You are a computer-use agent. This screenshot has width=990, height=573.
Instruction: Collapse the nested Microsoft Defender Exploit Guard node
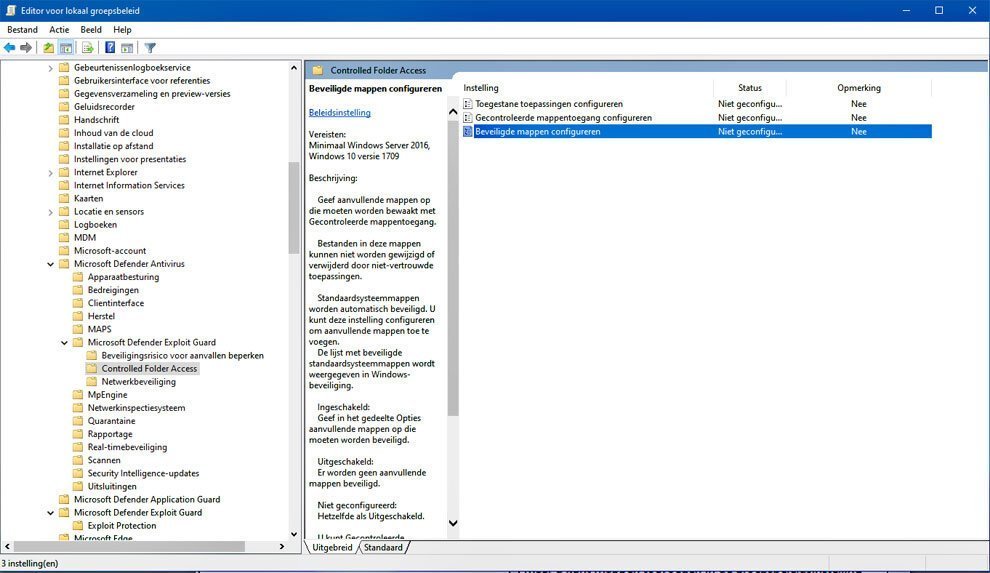point(64,343)
